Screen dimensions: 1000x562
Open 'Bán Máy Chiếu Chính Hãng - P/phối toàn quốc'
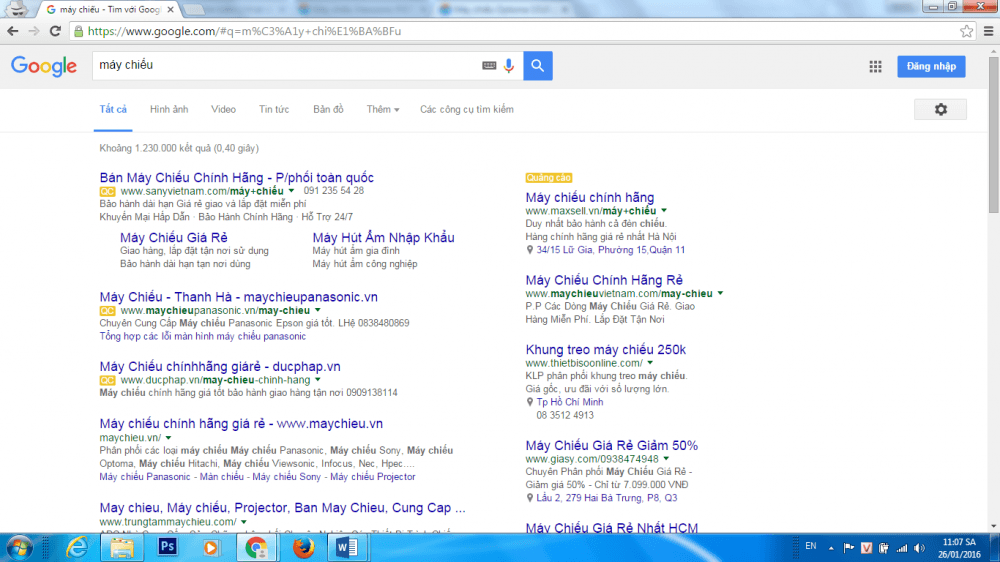click(x=237, y=177)
